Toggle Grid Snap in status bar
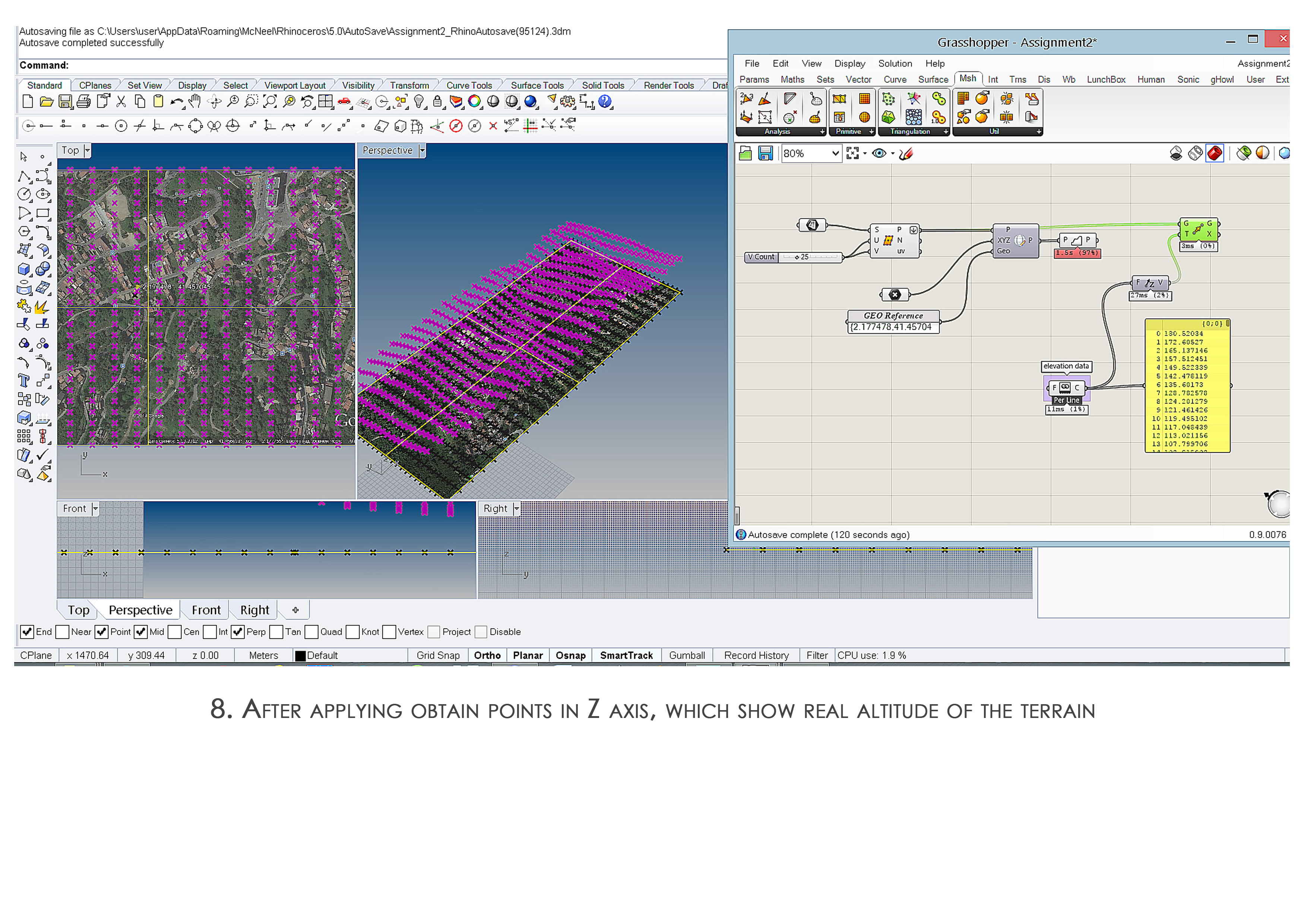 tap(437, 655)
